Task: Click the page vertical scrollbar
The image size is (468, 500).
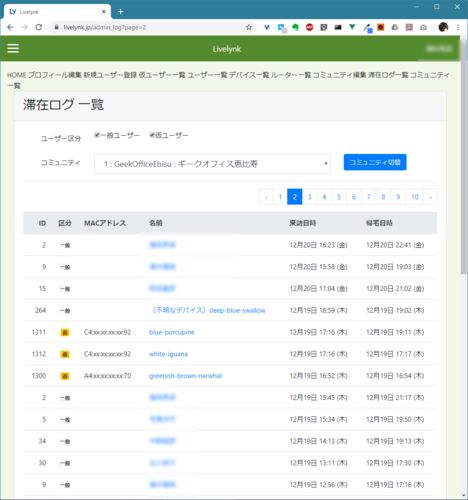Action: [464, 157]
